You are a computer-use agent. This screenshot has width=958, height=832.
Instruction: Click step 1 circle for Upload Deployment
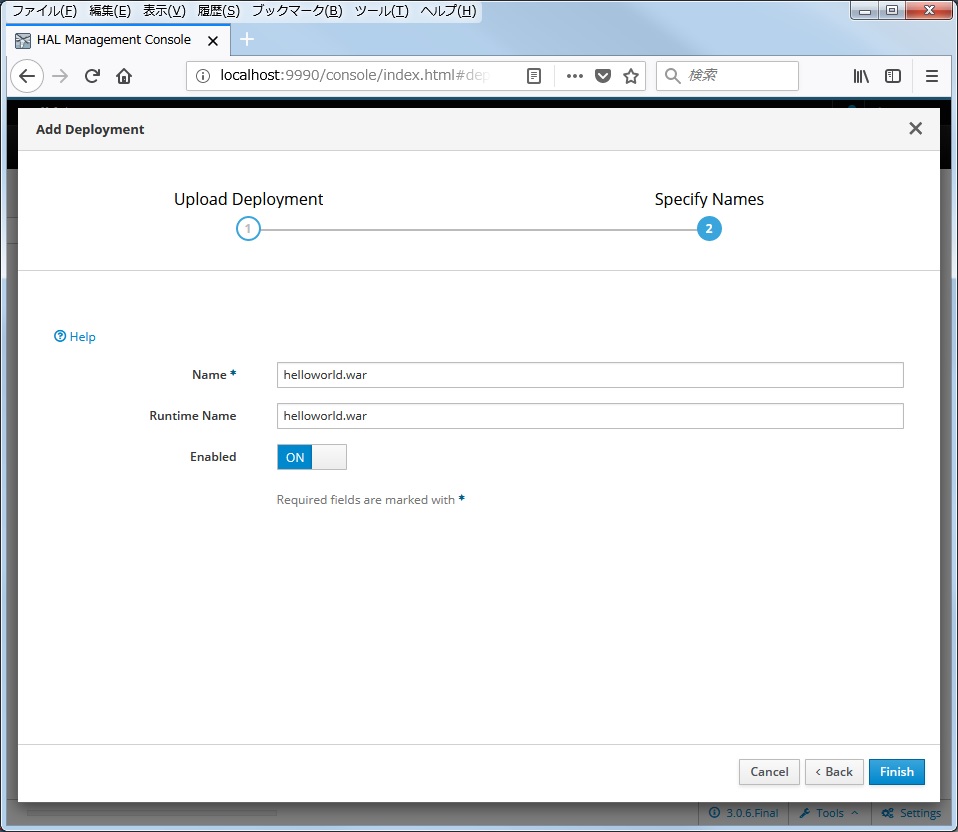pyautogui.click(x=248, y=228)
